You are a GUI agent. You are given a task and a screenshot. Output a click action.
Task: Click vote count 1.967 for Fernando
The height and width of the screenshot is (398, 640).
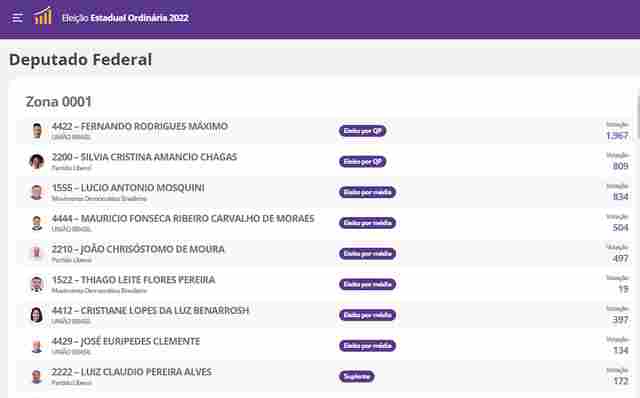click(x=617, y=136)
